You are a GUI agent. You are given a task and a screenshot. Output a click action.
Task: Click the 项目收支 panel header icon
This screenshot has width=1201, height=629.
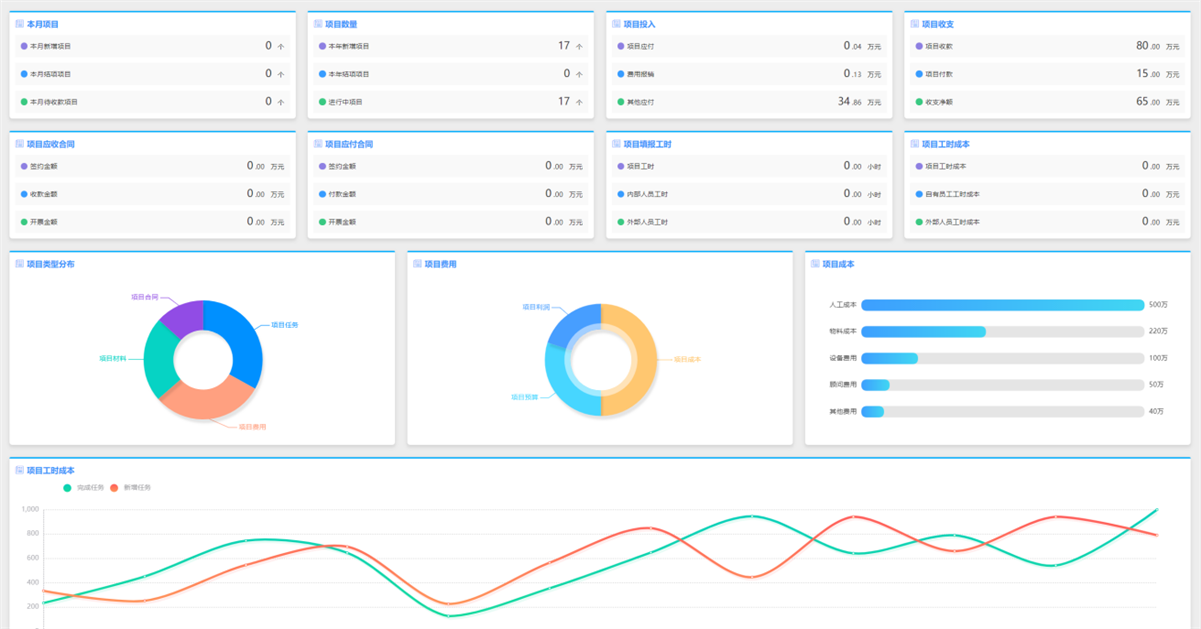(914, 24)
